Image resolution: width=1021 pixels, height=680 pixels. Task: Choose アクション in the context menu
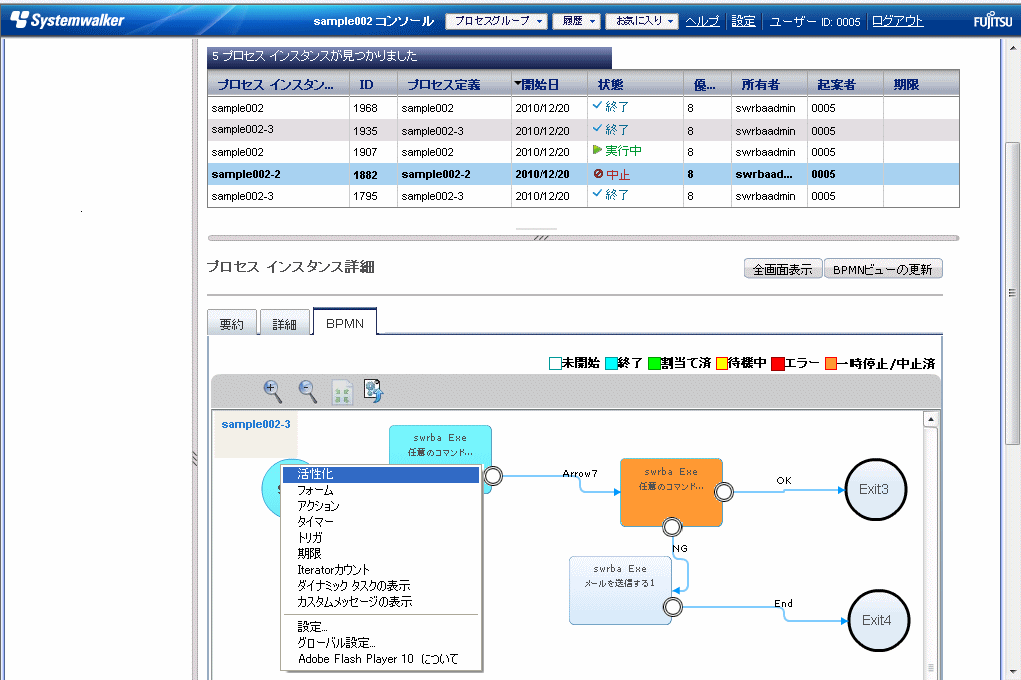pyautogui.click(x=381, y=506)
